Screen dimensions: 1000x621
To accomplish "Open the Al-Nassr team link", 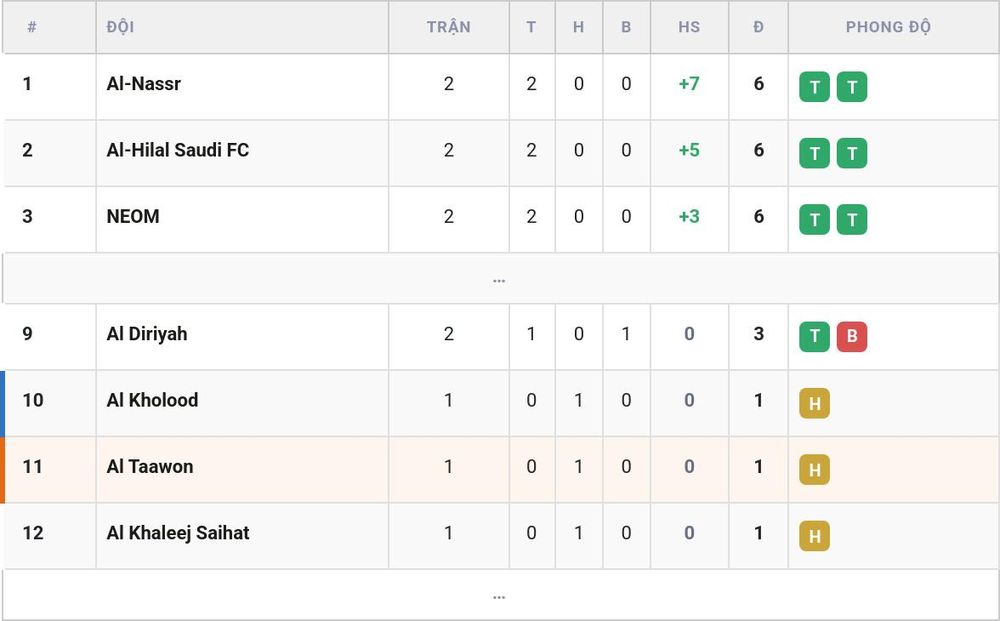I will click(143, 84).
